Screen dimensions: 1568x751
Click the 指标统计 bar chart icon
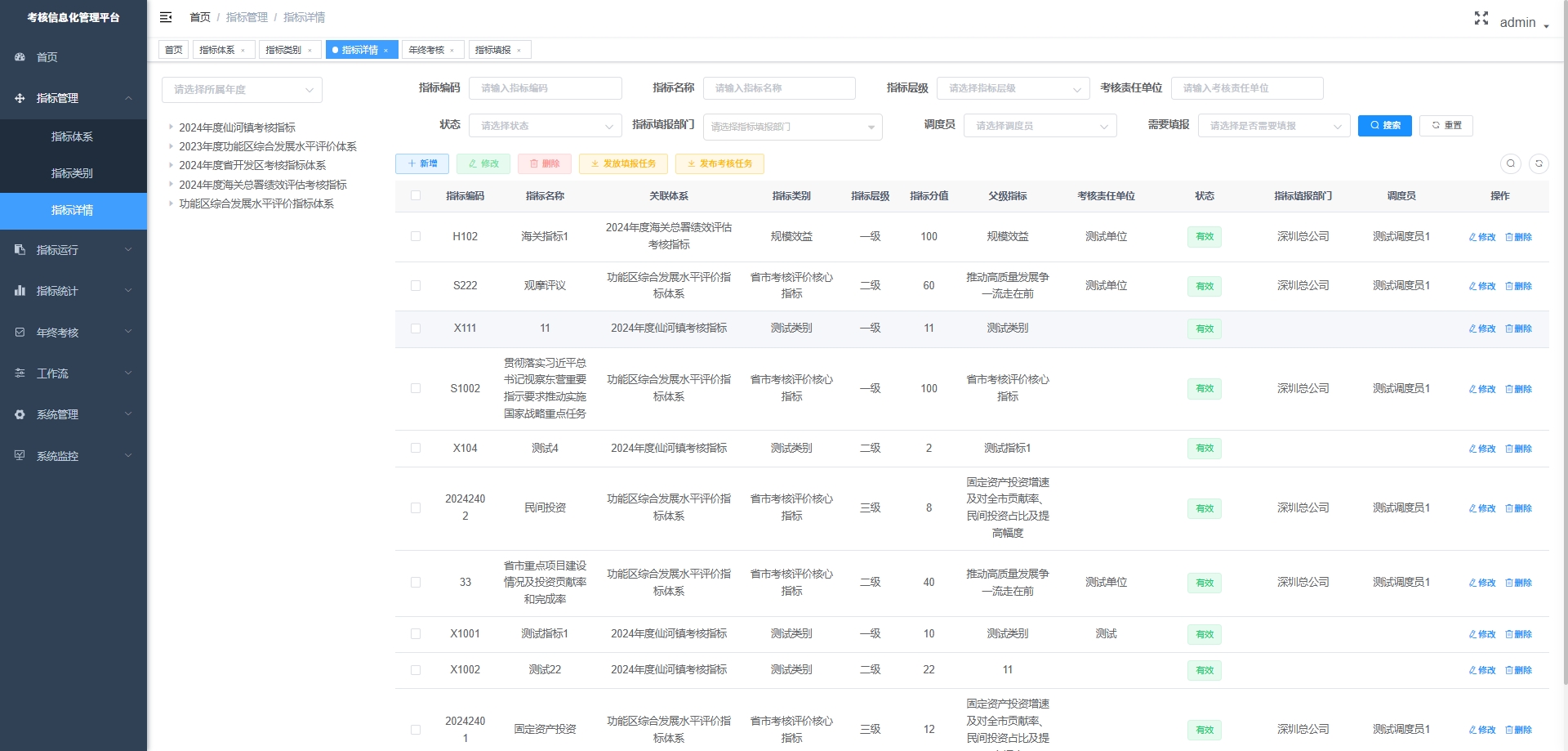click(x=20, y=291)
